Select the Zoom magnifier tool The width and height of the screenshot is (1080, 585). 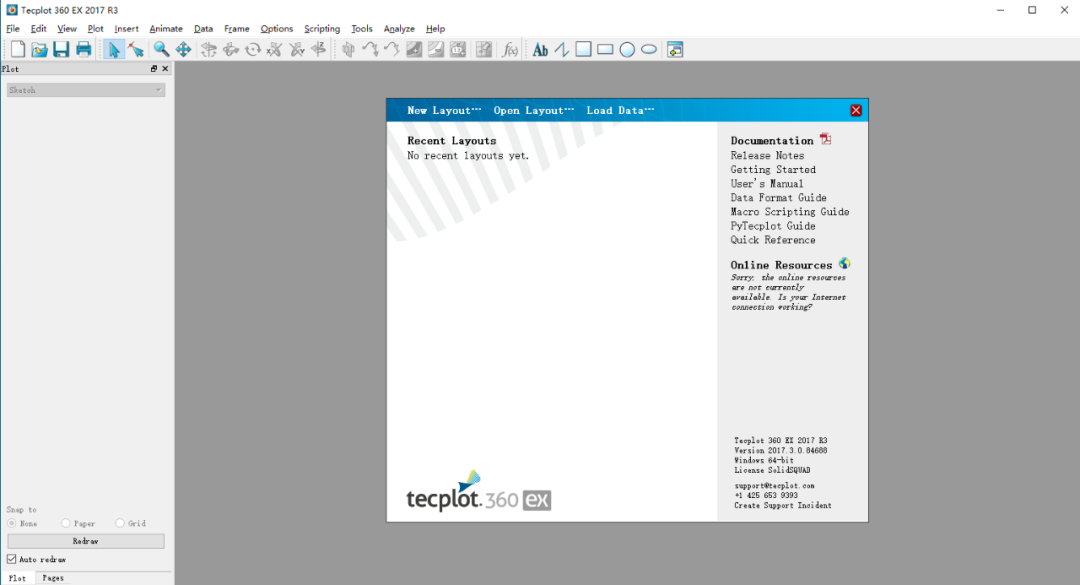tap(161, 49)
